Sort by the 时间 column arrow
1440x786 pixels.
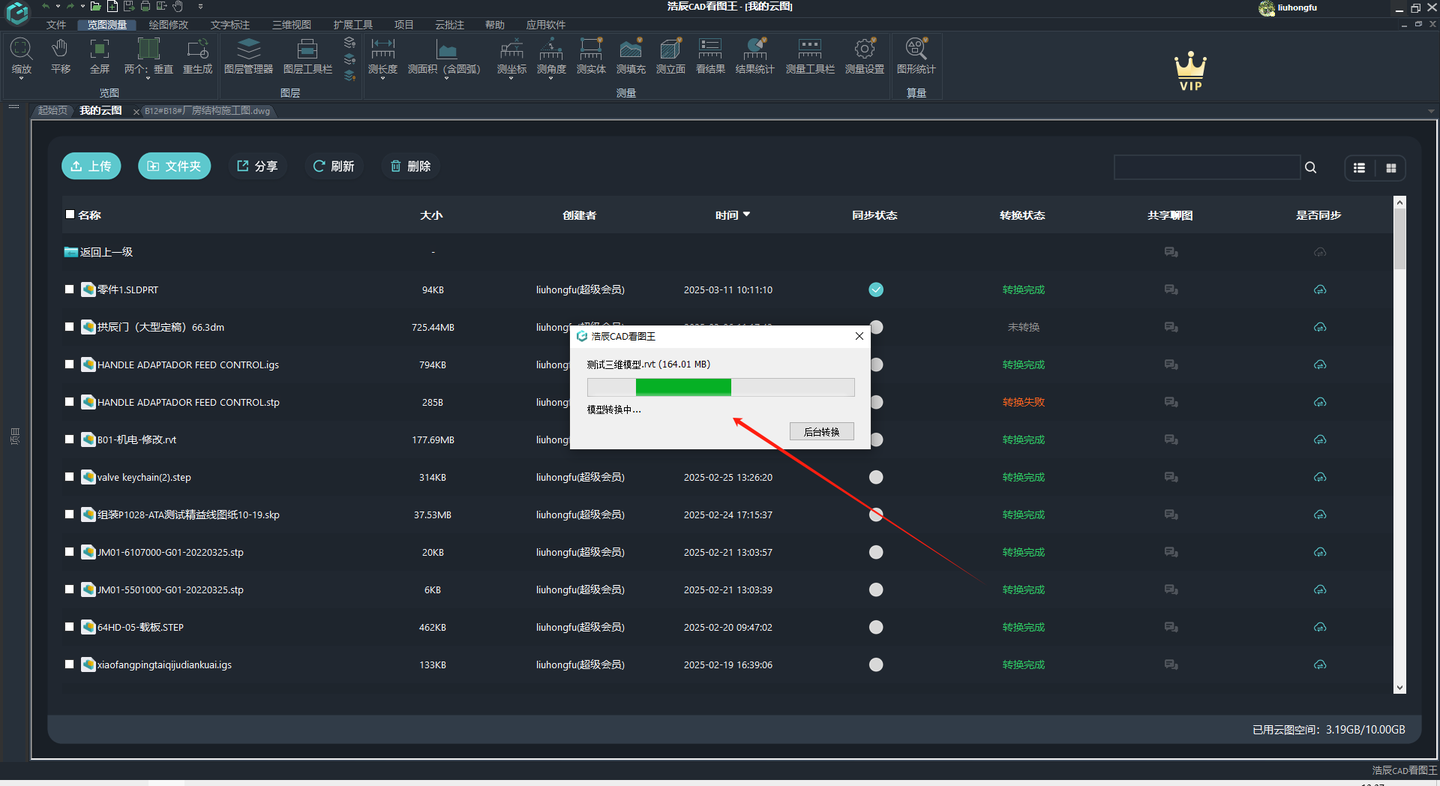click(x=746, y=215)
